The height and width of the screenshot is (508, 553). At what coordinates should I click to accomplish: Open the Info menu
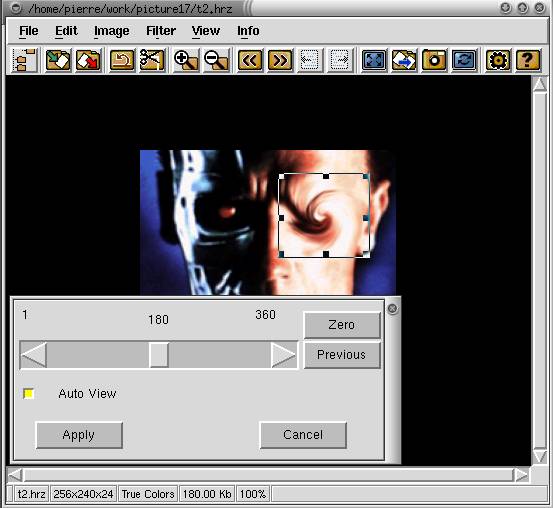pyautogui.click(x=248, y=31)
